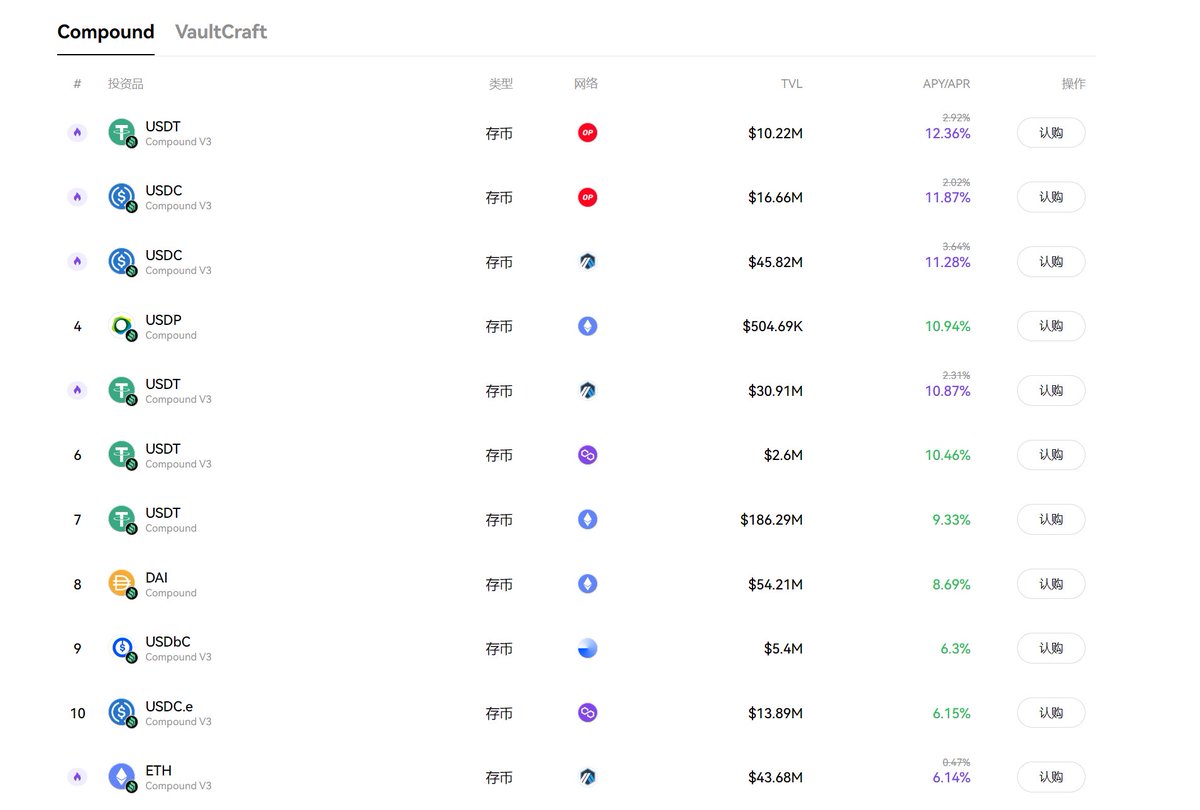Click the Ethereum network icon in USDT 9.33% row
The width and height of the screenshot is (1200, 810).
pos(588,520)
